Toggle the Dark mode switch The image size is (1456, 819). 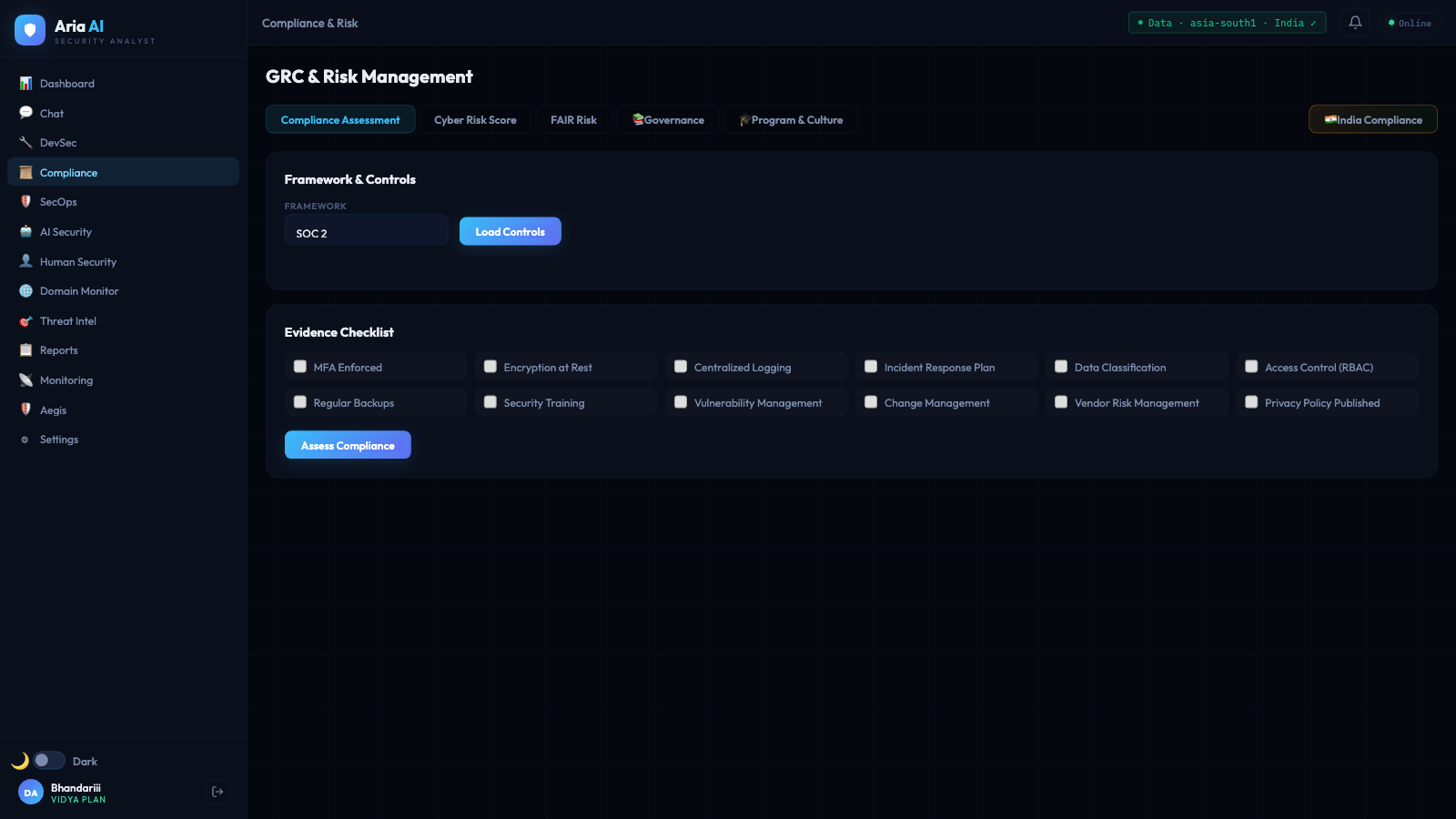(49, 761)
